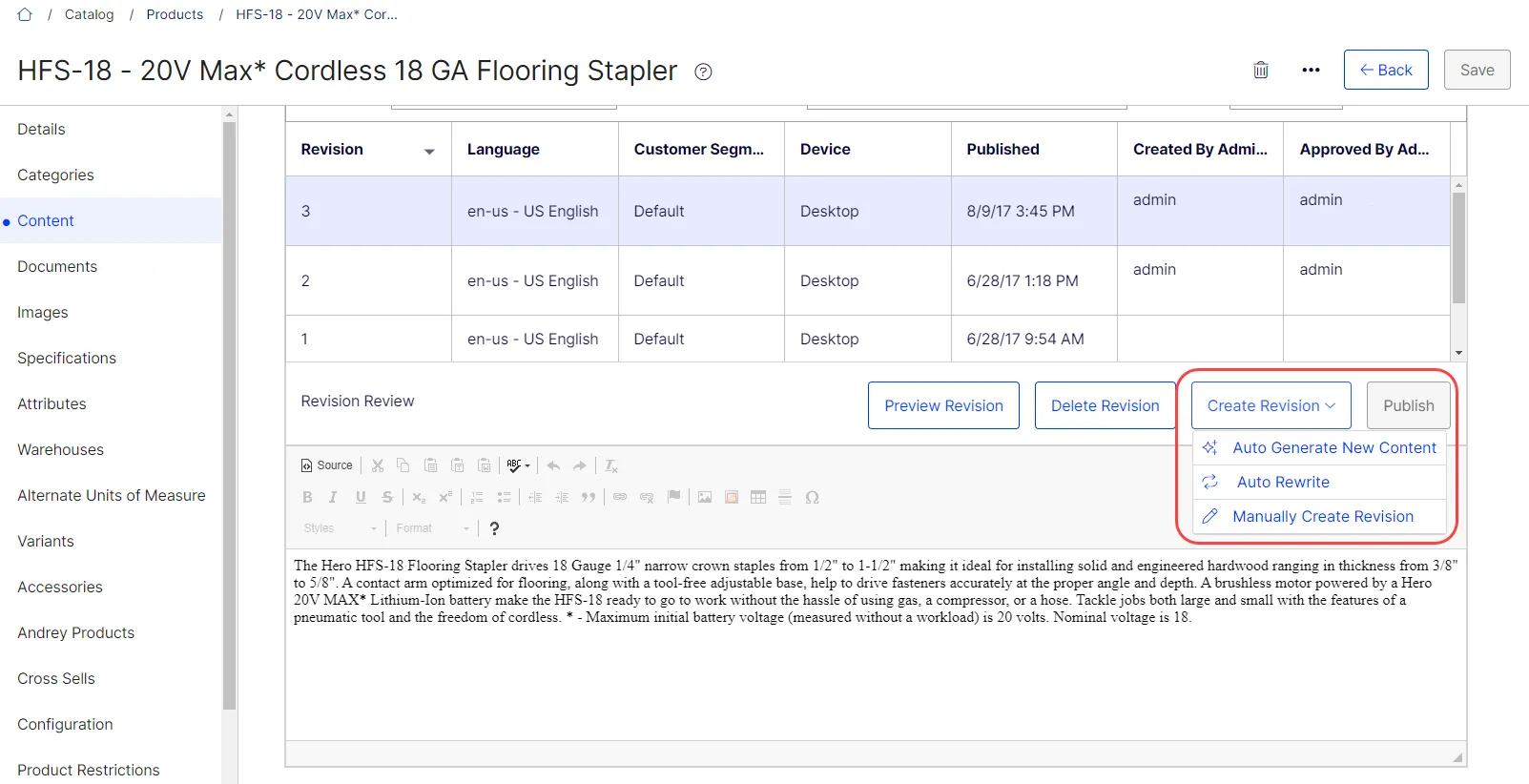Click the Copy icon in editor toolbar

coord(403,465)
